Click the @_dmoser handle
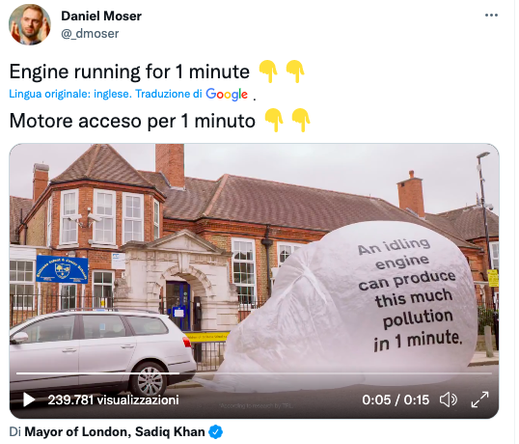519x444 pixels. tap(90, 34)
